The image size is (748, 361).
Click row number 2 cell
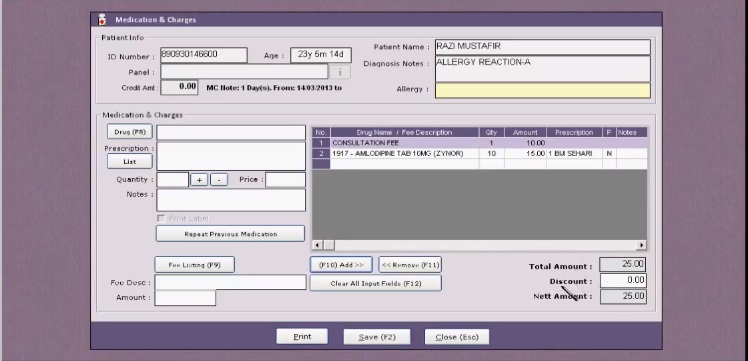tap(321, 154)
